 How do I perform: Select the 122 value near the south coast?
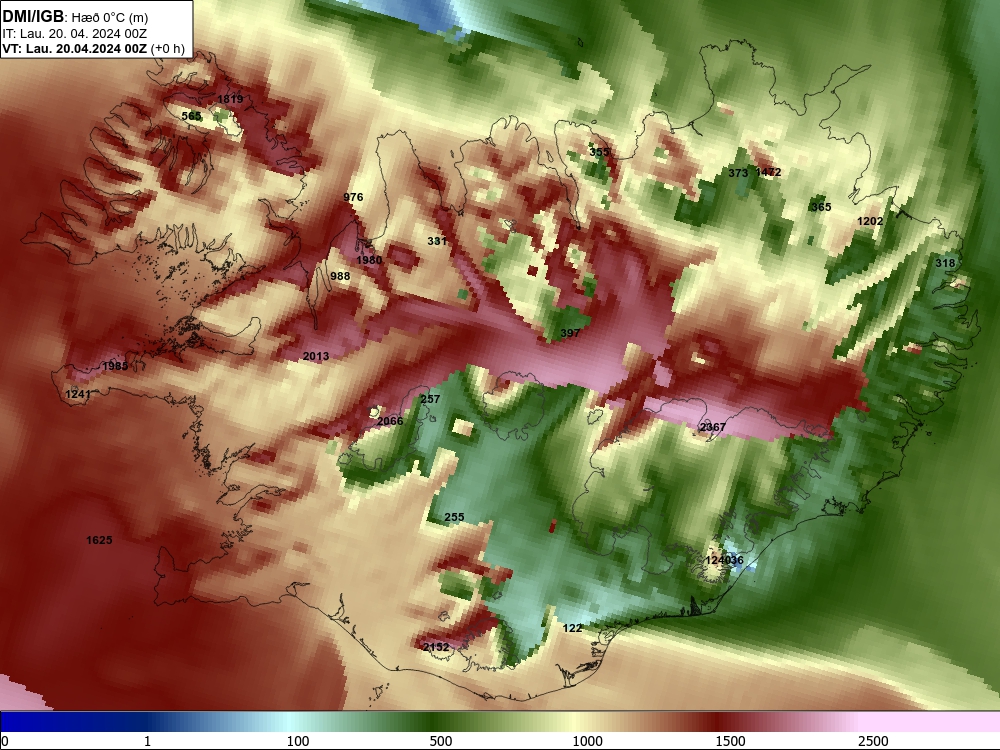(572, 628)
